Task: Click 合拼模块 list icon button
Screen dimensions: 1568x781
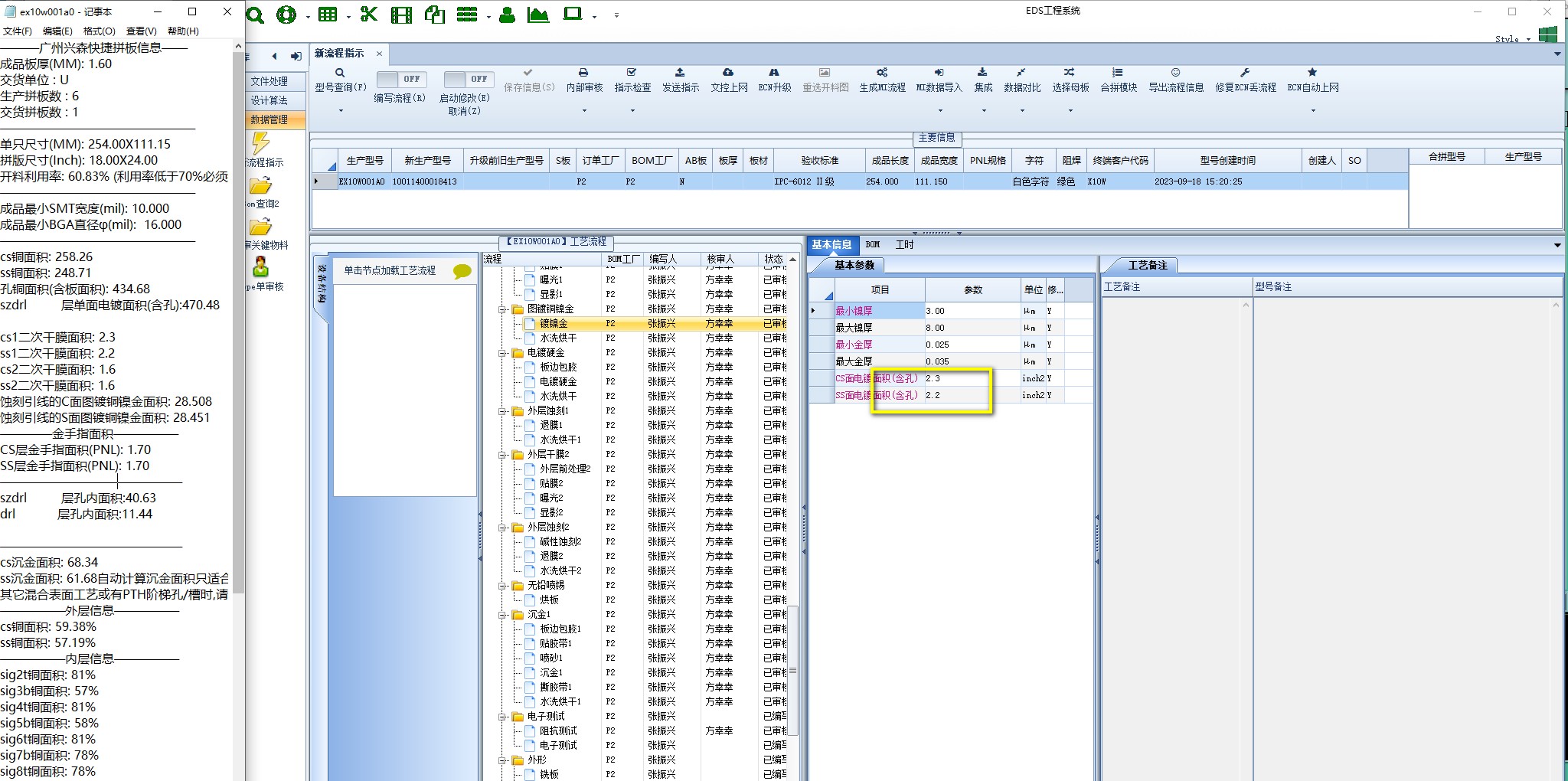Action: [x=1119, y=80]
